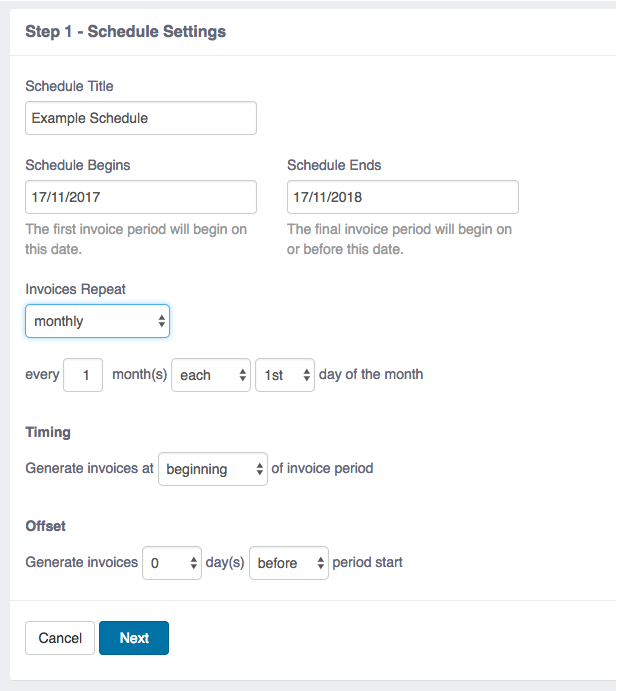Open the offset days '0' dropdown
Viewport: 623px width, 691px height.
[172, 563]
